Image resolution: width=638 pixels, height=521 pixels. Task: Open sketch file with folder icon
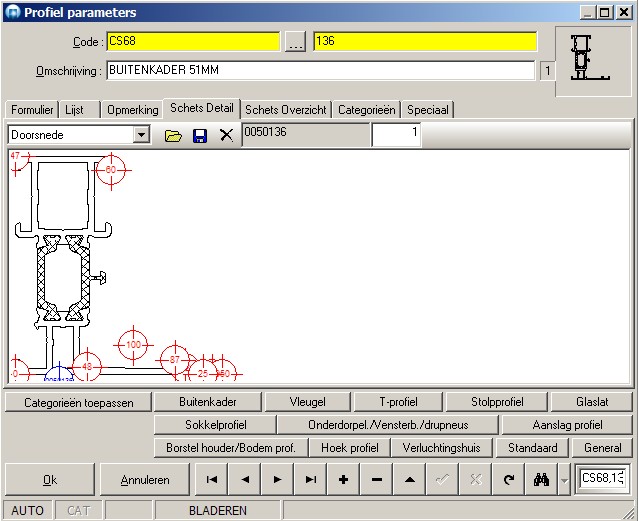(173, 135)
